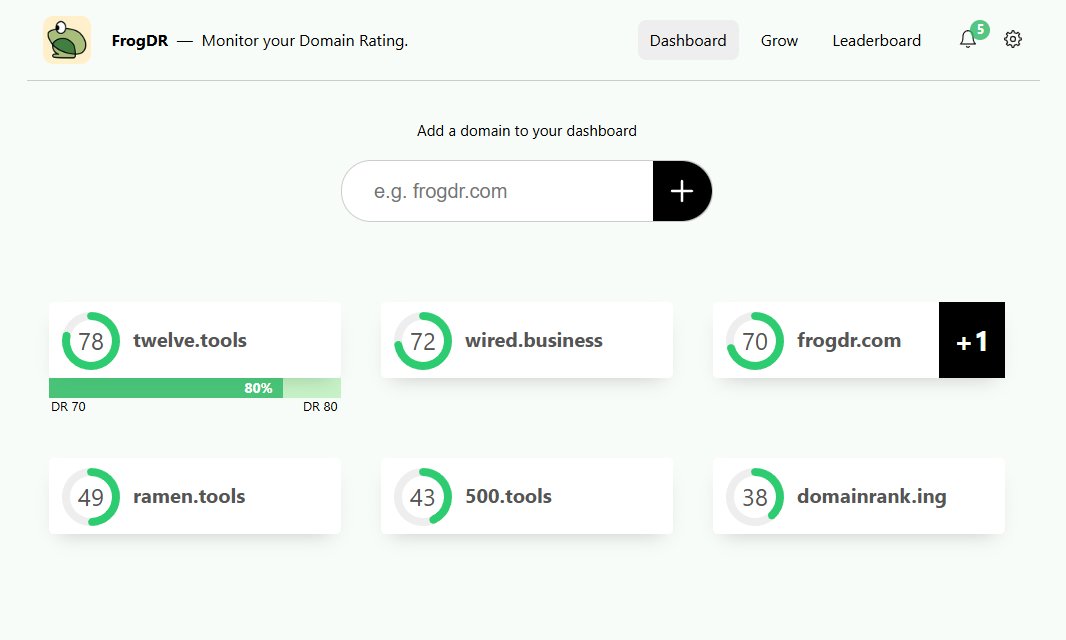Image resolution: width=1066 pixels, height=640 pixels.
Task: Open the Leaderboard tab
Action: 876,40
